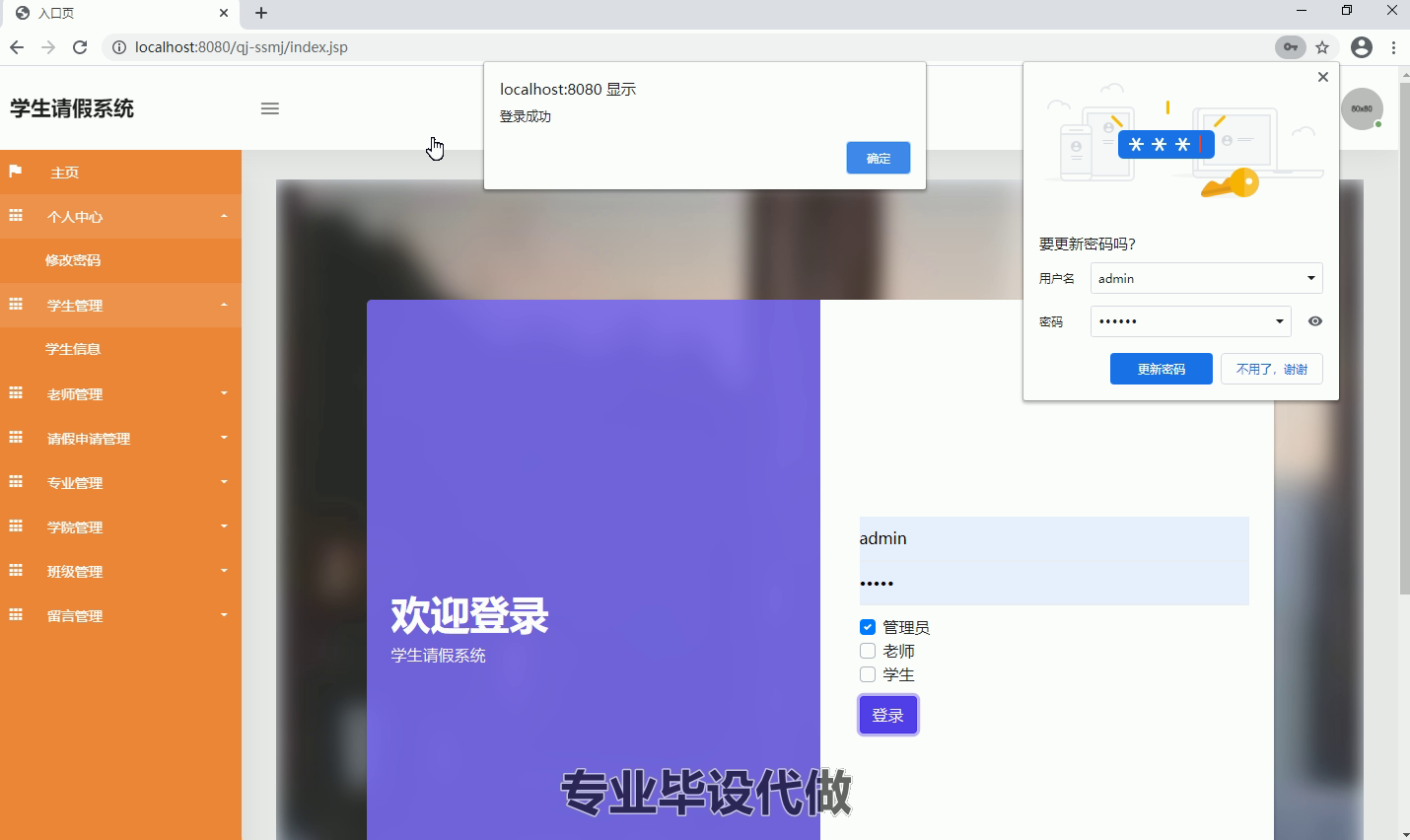Bookmark this page with the star icon

coord(1322,47)
